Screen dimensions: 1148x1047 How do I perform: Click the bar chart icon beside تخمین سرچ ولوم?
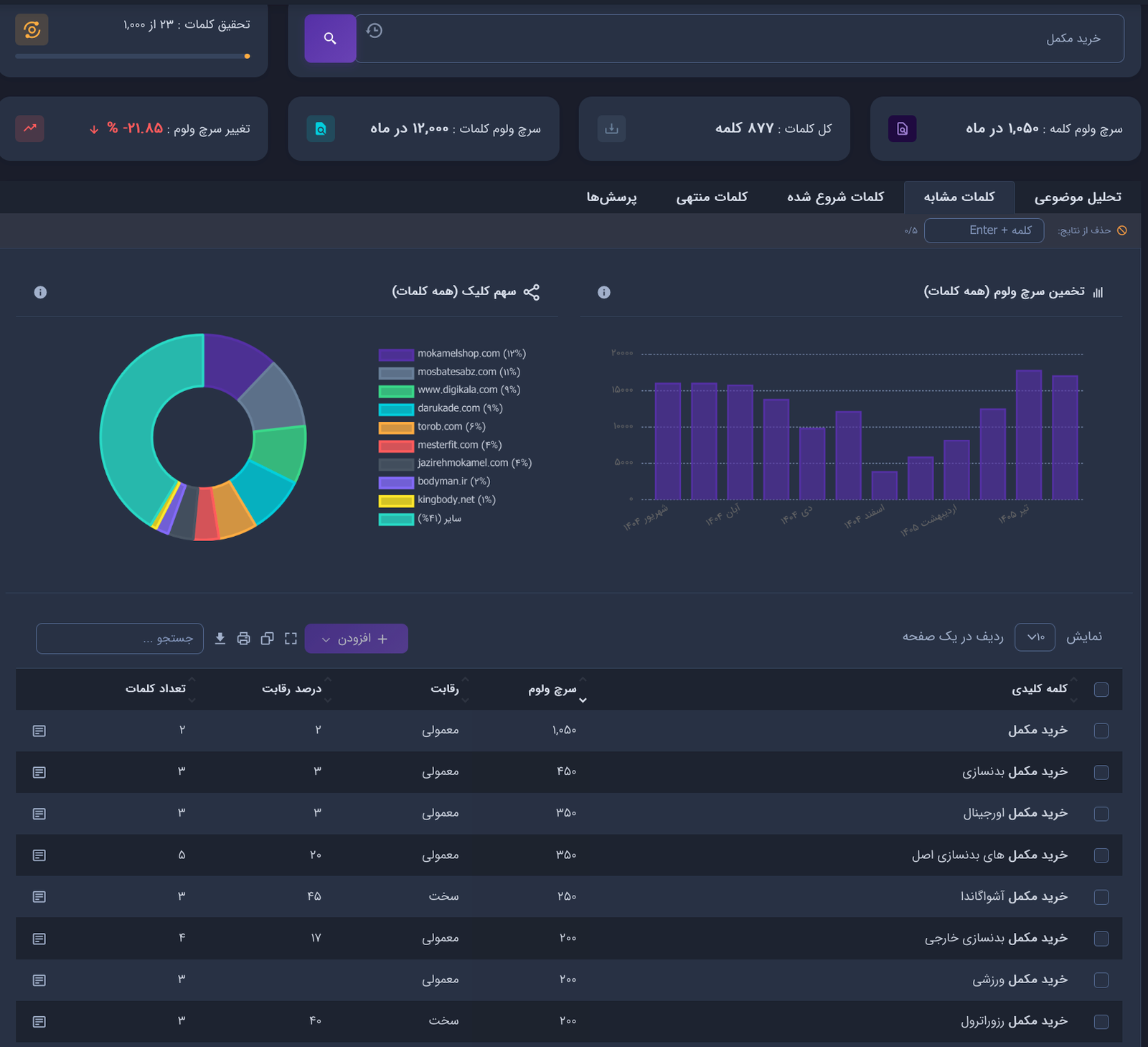click(1098, 292)
